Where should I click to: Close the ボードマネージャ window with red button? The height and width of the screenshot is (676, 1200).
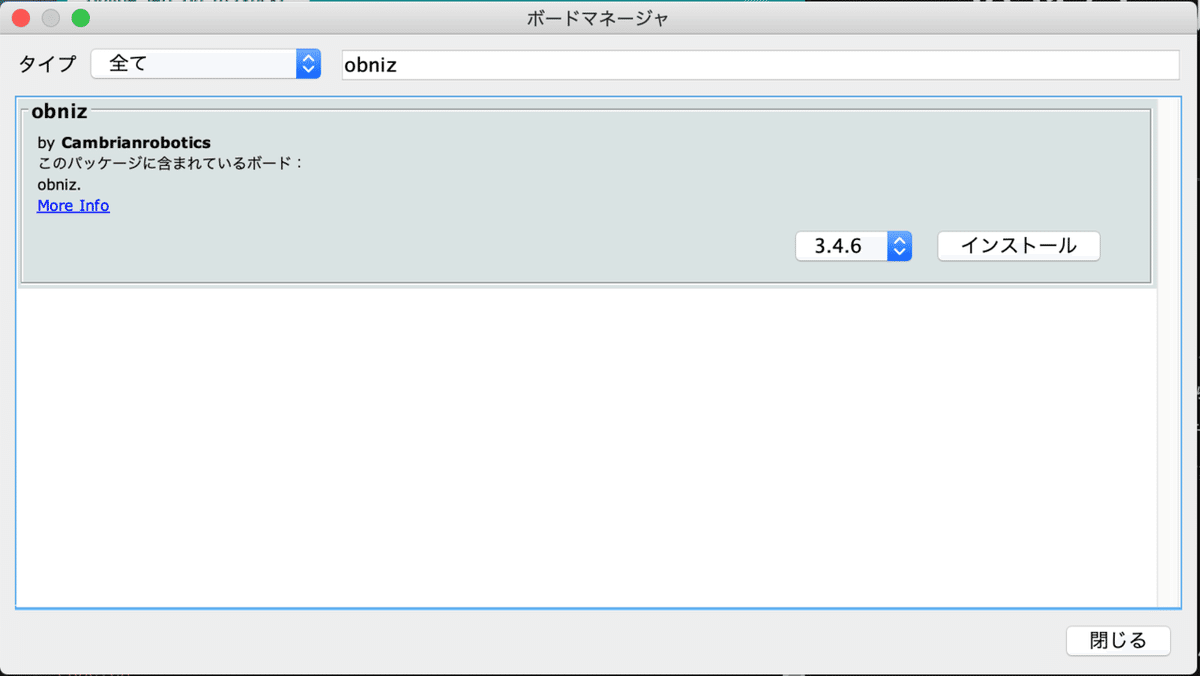point(21,18)
